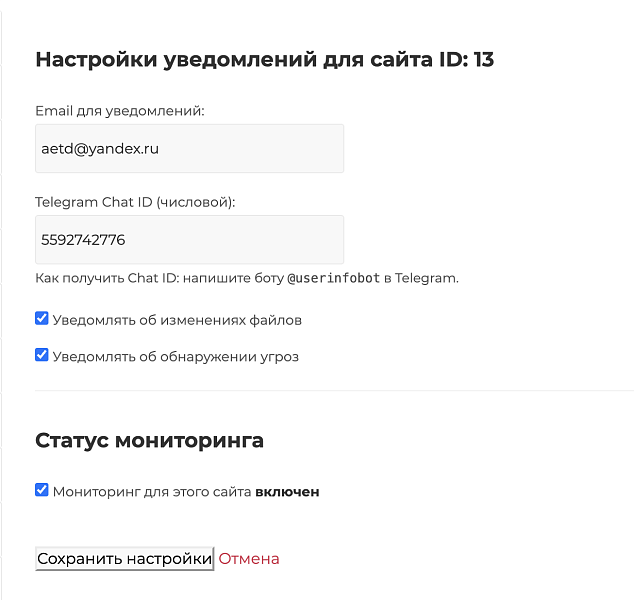Click the label text Мониторинг для этого сайта

(x=152, y=492)
